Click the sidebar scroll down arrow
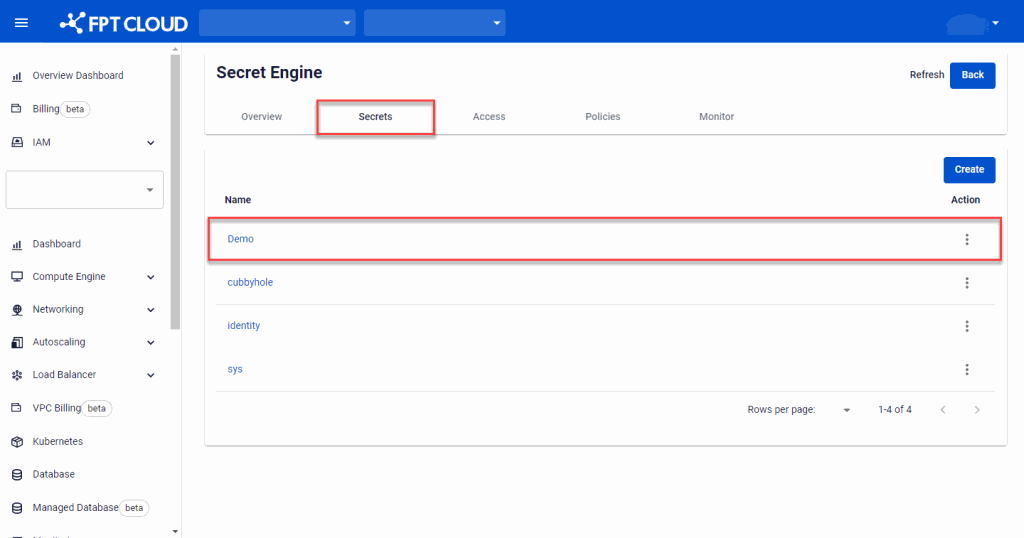The height and width of the screenshot is (538, 1024). pos(175,531)
